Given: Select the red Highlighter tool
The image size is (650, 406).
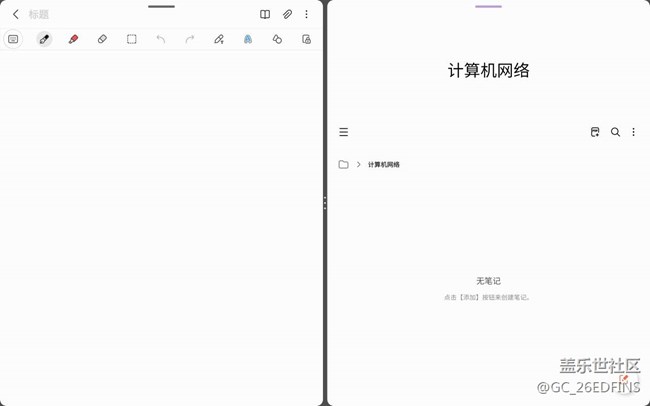Looking at the screenshot, I should tap(73, 39).
